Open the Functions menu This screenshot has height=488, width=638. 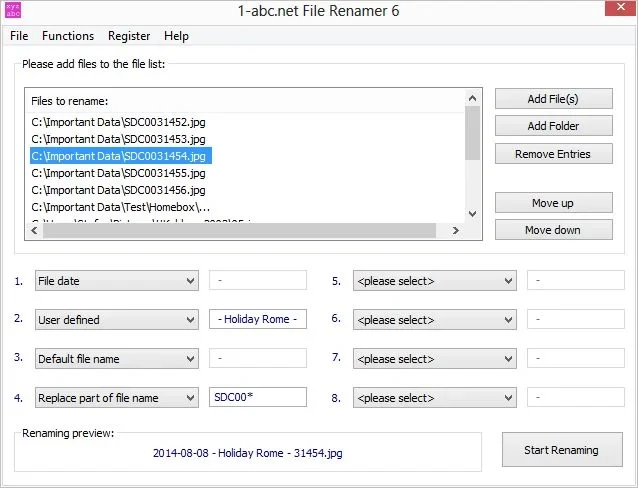pos(68,36)
